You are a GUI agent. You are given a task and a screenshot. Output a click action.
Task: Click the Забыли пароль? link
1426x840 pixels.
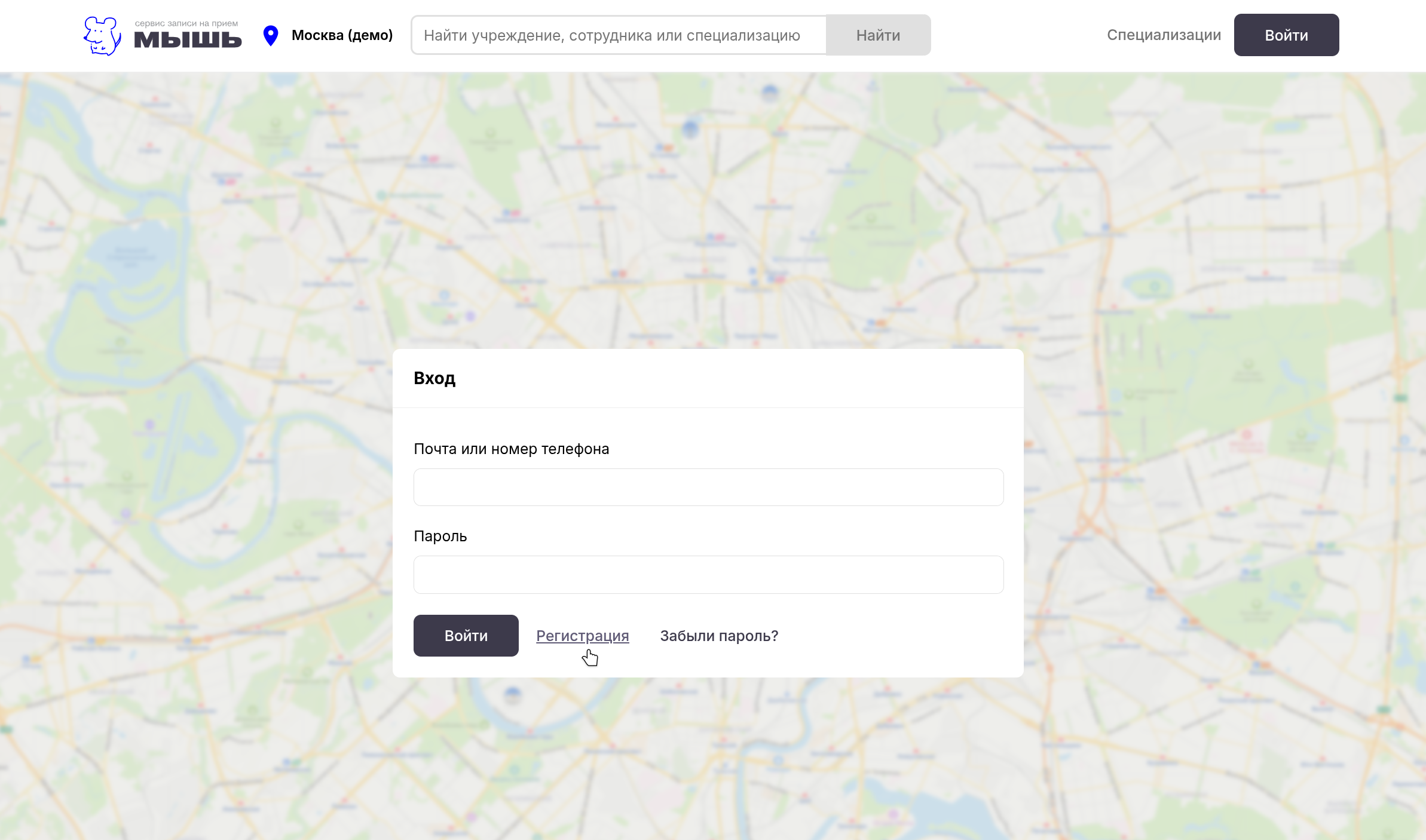point(719,636)
